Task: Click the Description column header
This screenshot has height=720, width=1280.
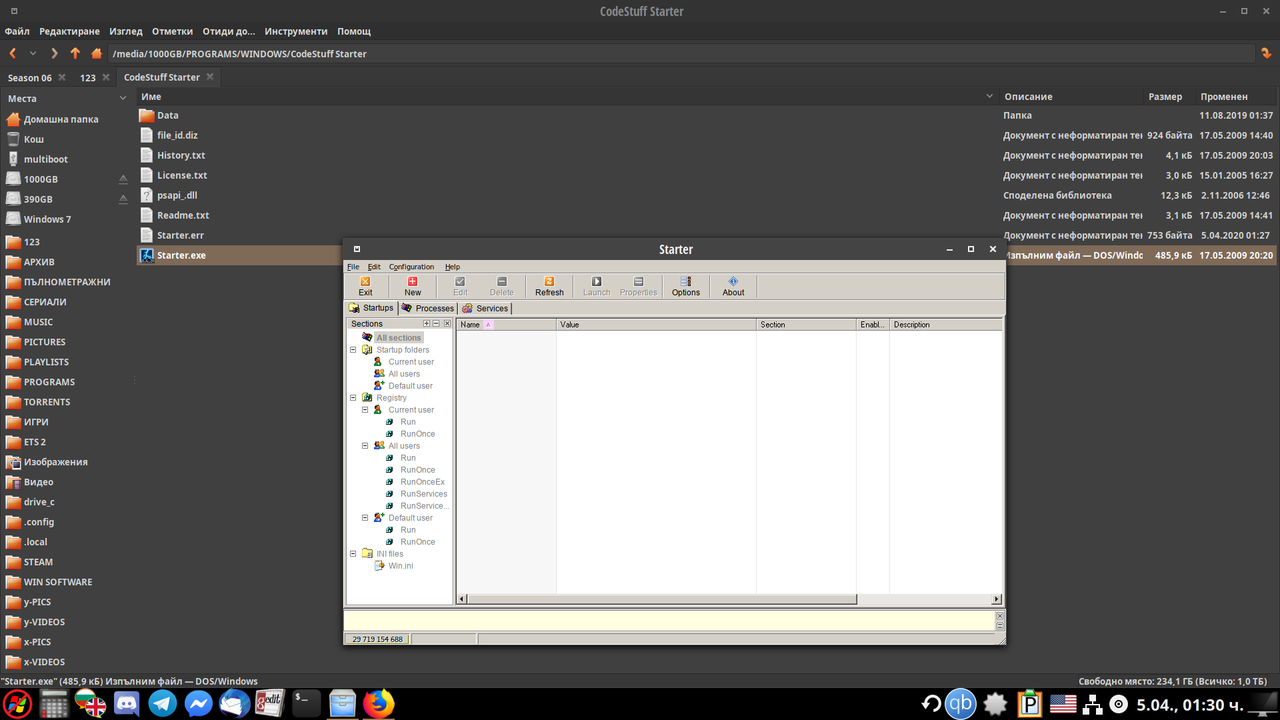Action: click(946, 325)
